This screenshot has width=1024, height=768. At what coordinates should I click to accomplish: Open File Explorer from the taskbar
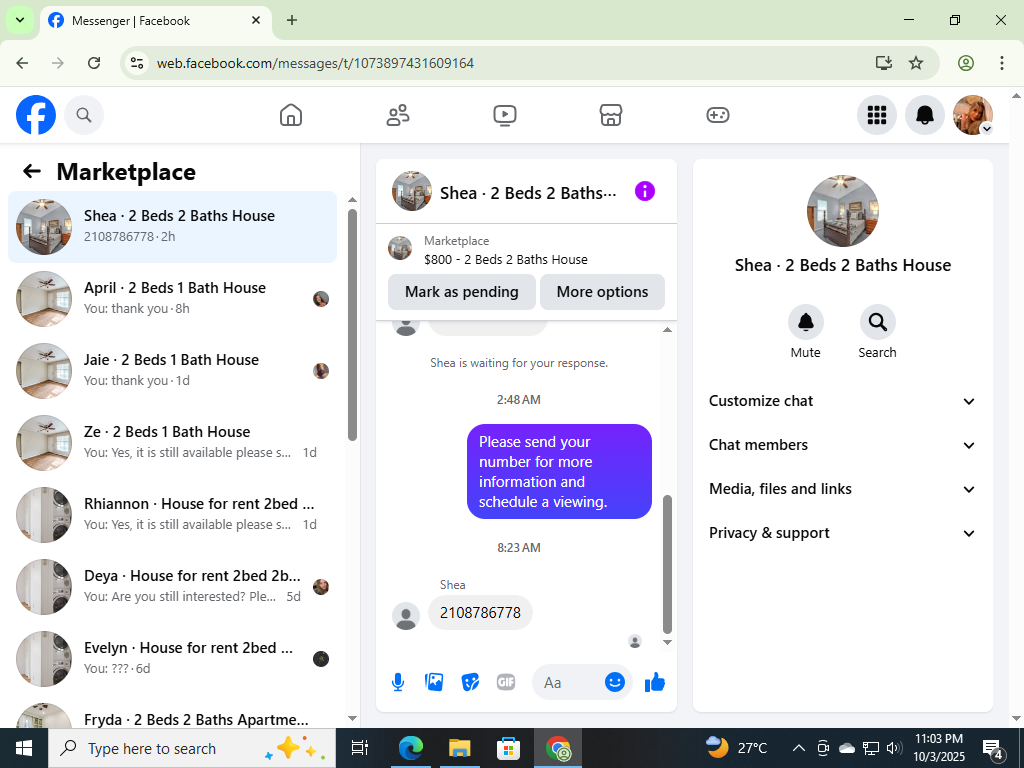[x=460, y=748]
